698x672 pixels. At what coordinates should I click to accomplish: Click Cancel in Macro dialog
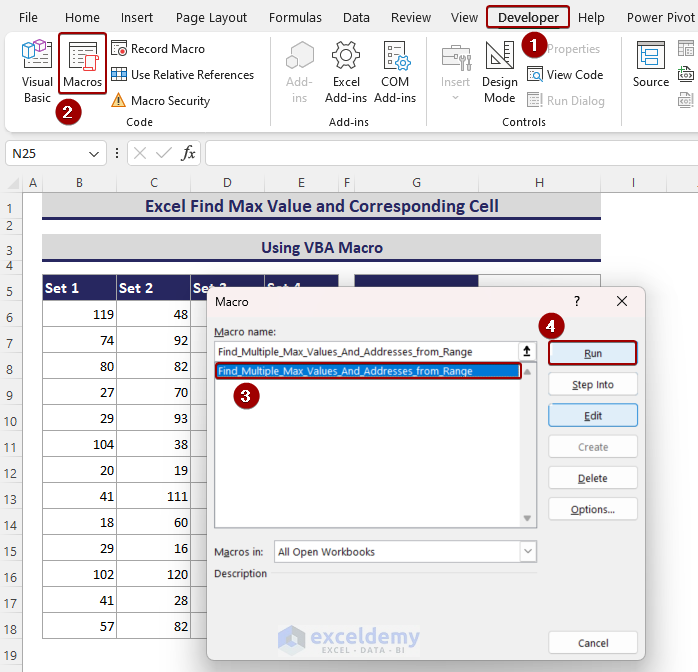[592, 643]
